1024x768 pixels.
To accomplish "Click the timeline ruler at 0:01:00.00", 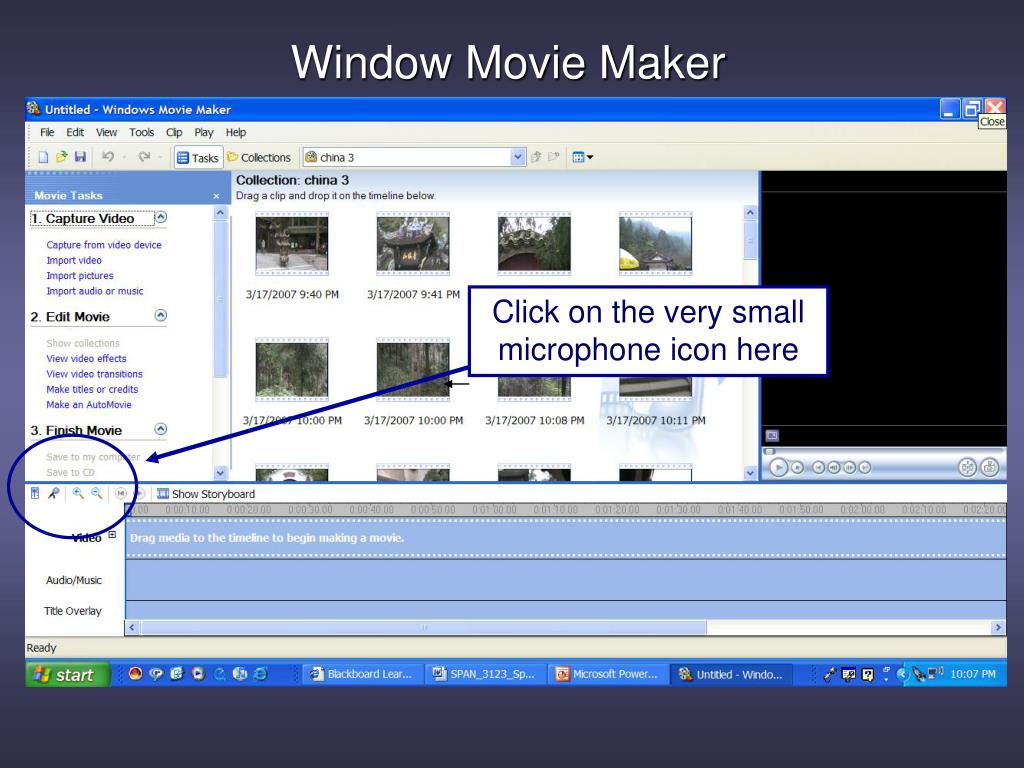I will (494, 509).
